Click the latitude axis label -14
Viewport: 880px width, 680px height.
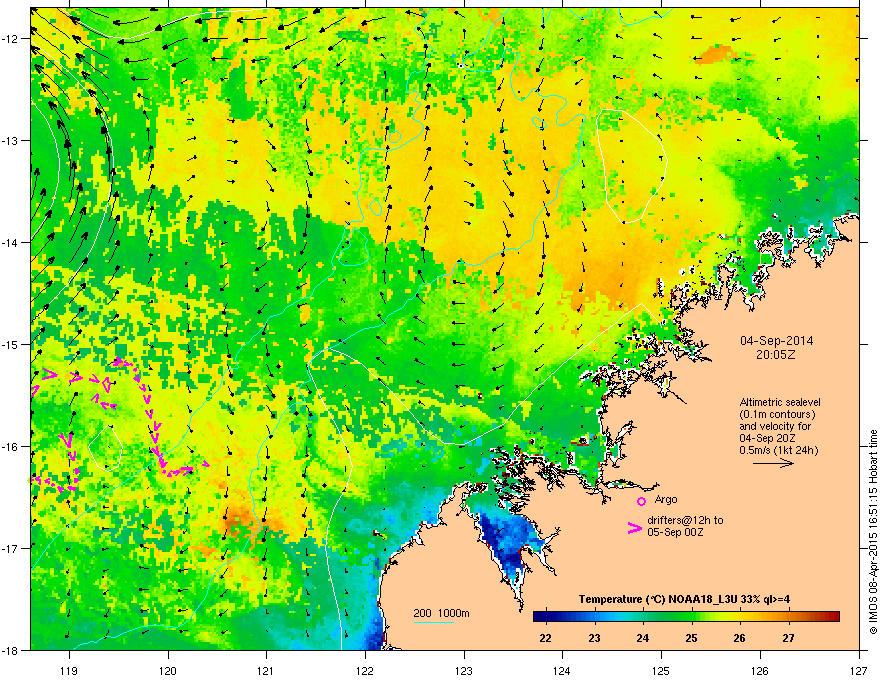coord(11,242)
